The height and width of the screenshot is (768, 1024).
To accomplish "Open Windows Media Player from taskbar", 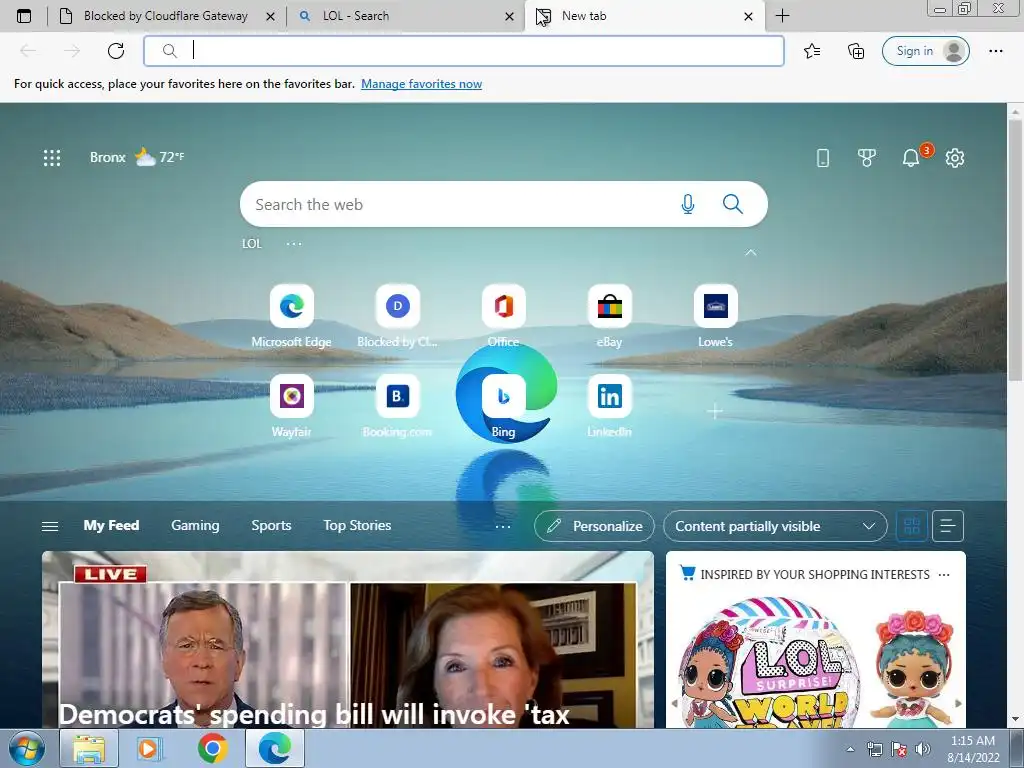I will click(x=150, y=748).
